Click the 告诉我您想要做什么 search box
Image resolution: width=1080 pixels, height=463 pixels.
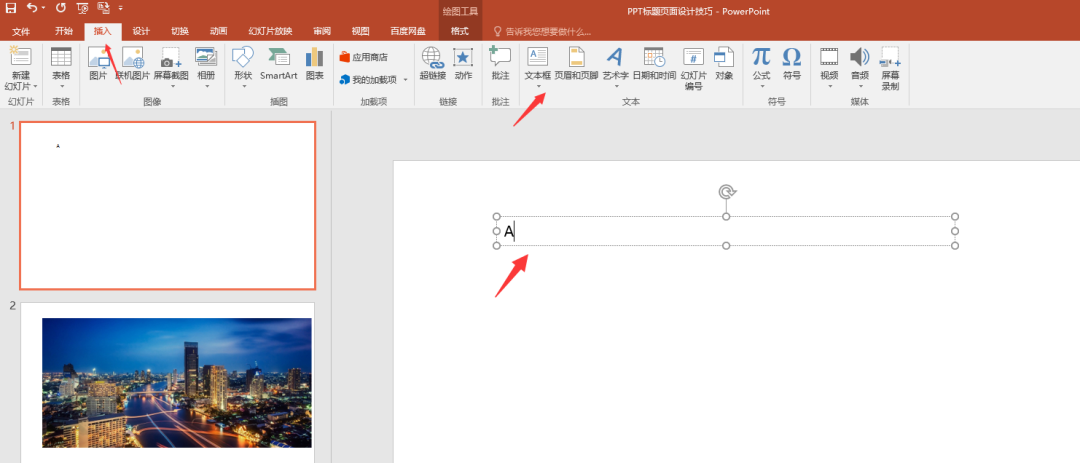(548, 31)
